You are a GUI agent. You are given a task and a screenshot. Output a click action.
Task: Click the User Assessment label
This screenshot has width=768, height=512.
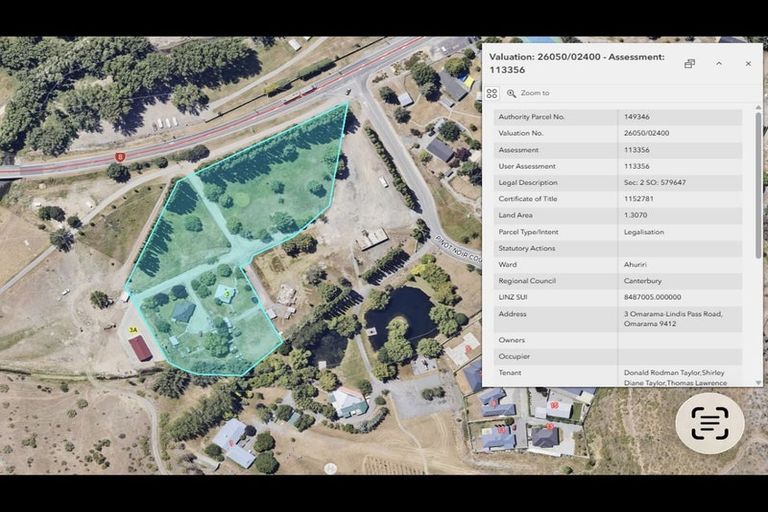527,166
